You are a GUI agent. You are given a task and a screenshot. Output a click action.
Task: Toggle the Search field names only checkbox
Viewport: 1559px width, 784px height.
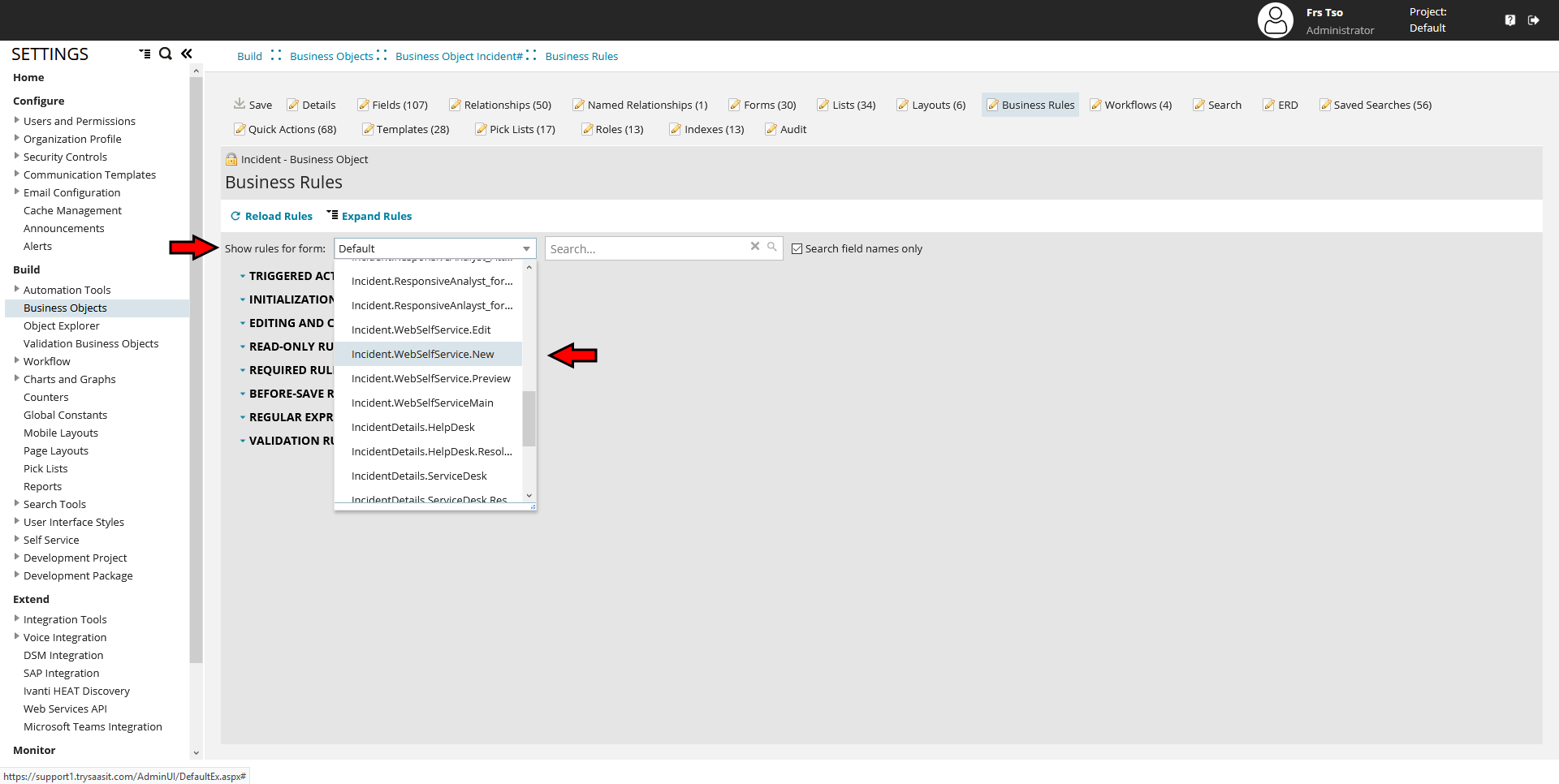click(x=797, y=248)
